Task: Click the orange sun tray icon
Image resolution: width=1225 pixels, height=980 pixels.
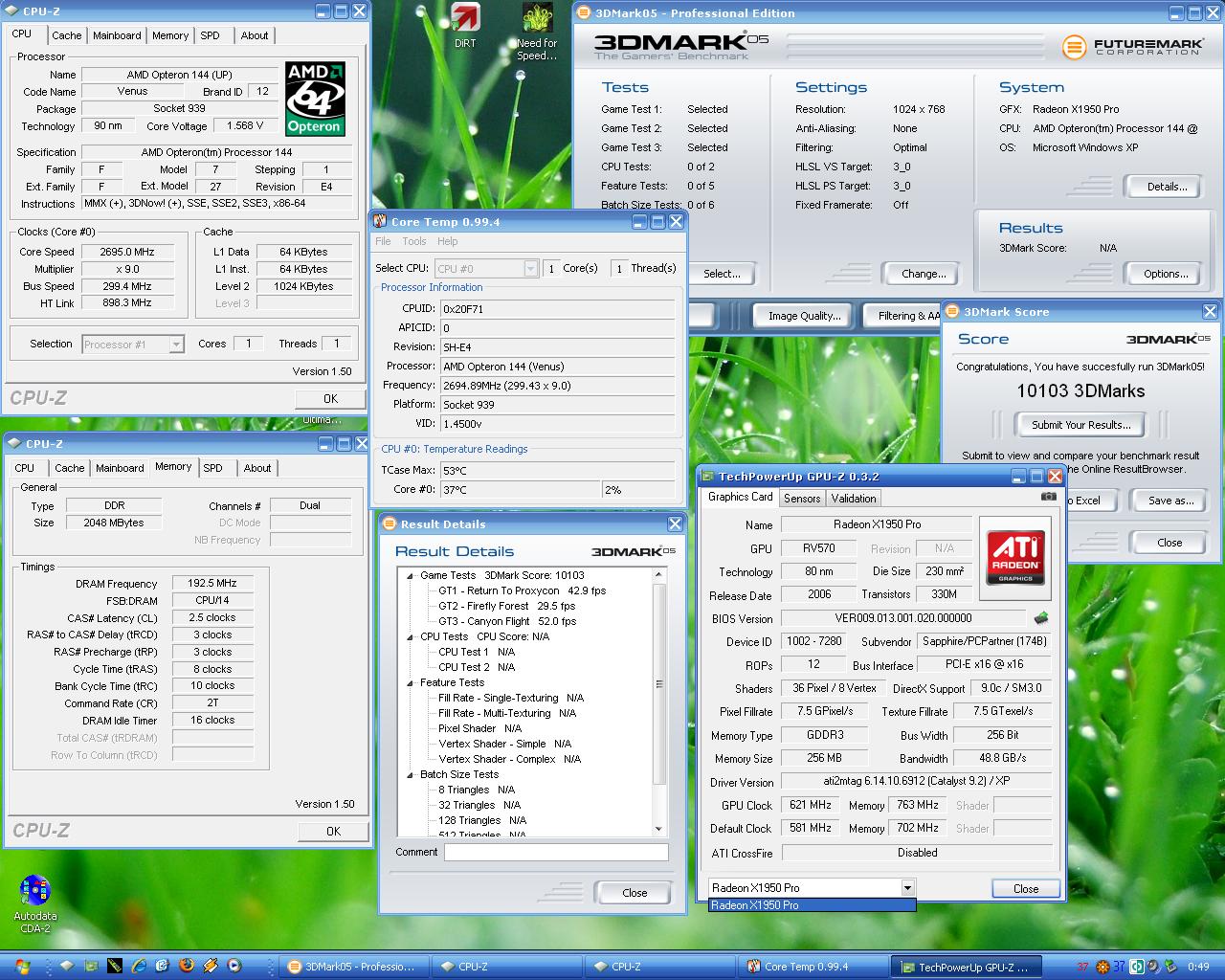Action: tap(1102, 967)
